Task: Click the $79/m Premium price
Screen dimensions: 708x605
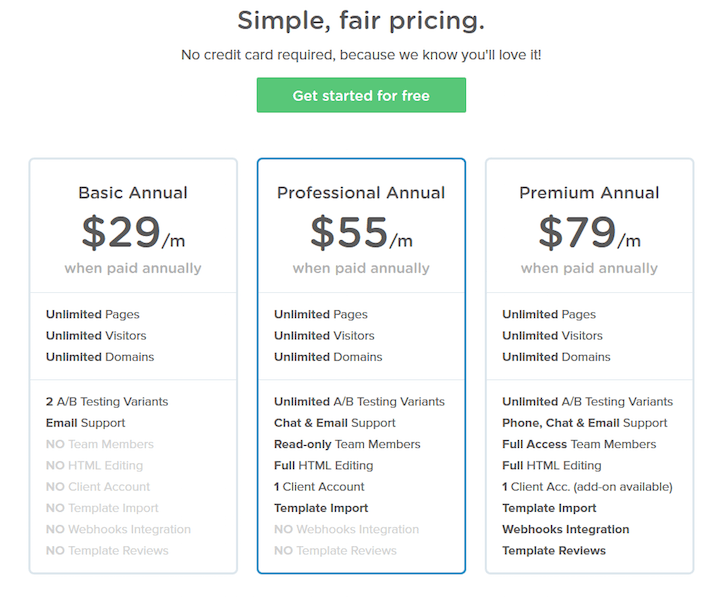Action: (589, 232)
